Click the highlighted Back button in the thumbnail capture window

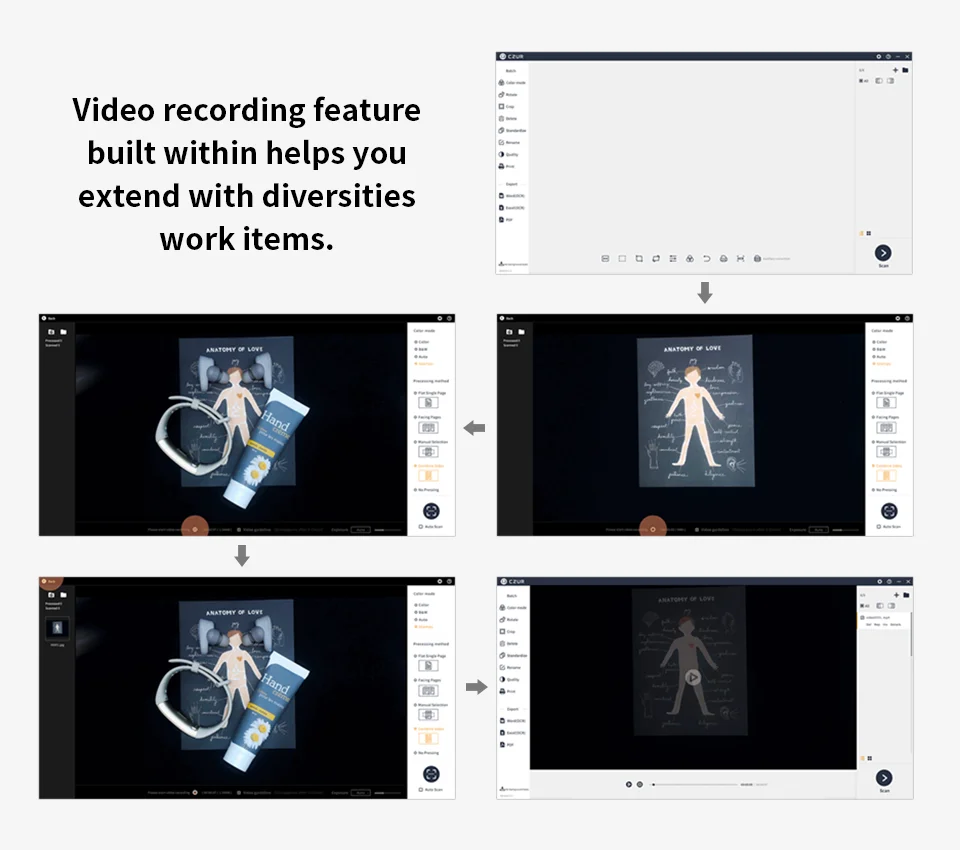pyautogui.click(x=50, y=582)
